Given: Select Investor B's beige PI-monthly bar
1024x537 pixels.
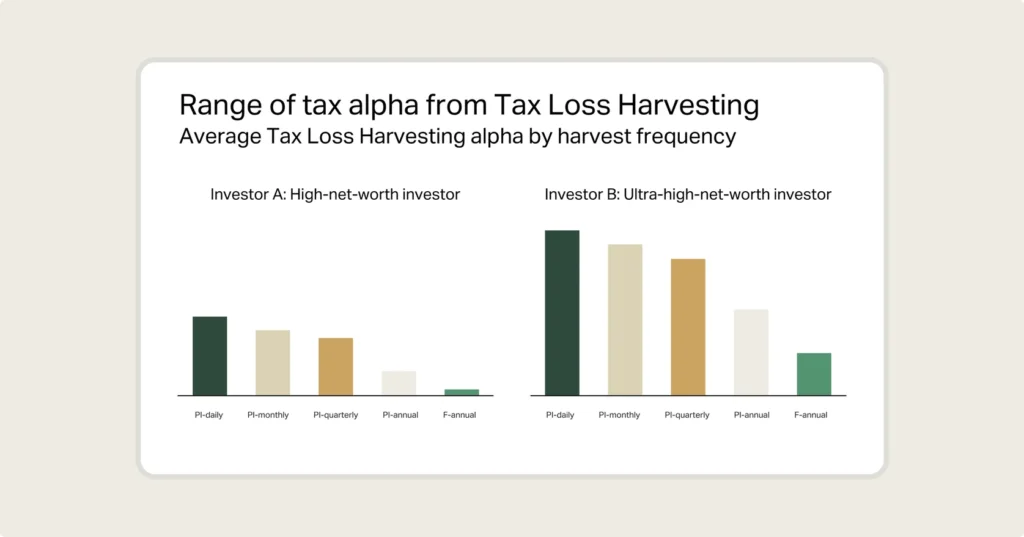Looking at the screenshot, I should (x=625, y=320).
